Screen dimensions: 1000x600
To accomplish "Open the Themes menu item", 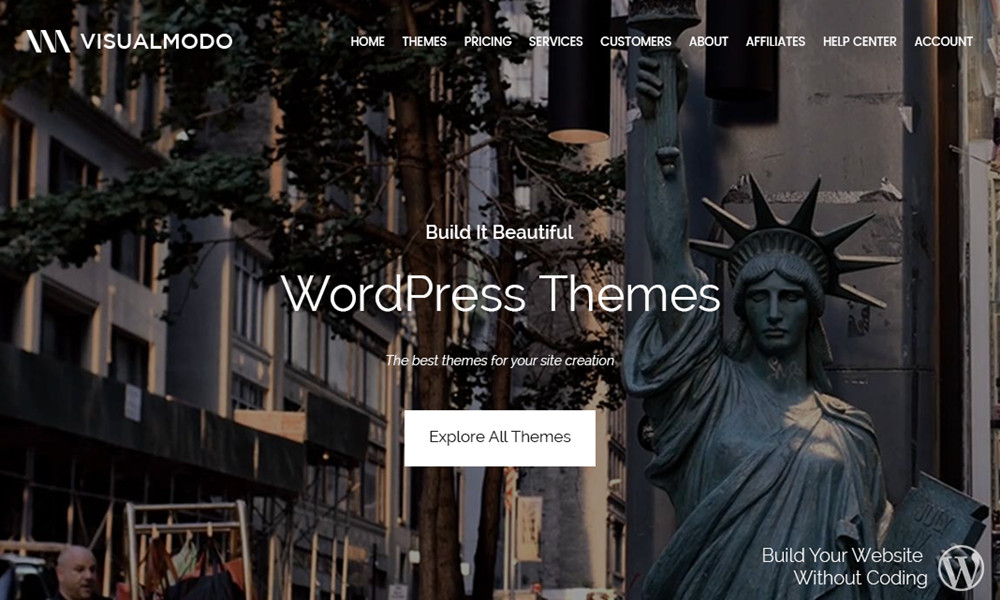I will click(x=424, y=41).
